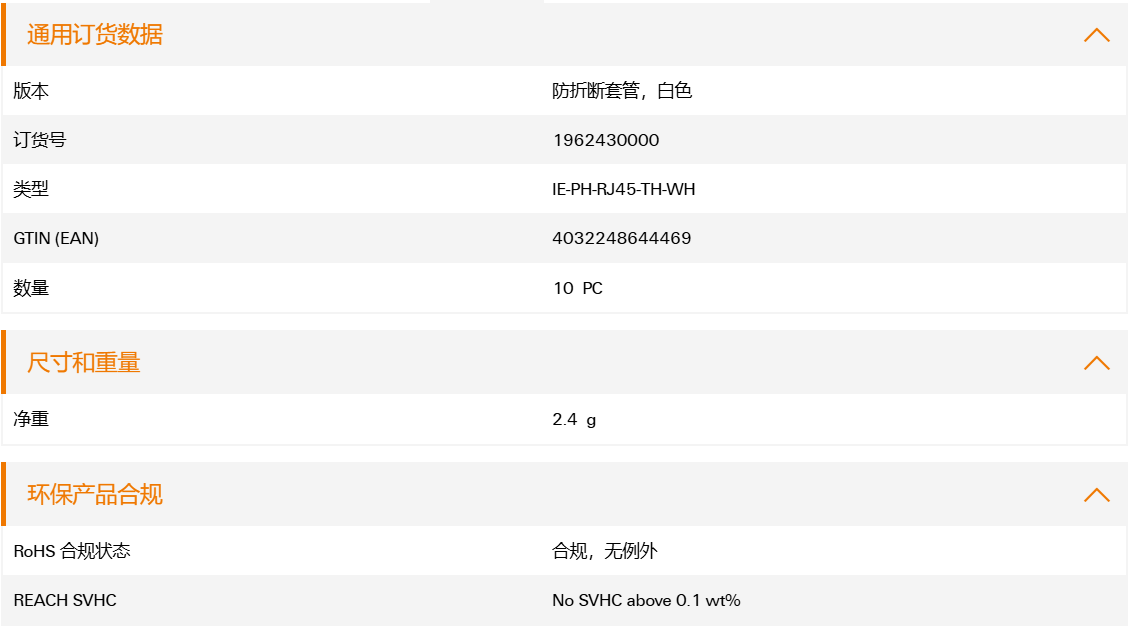Select the order number 1962430000
The height and width of the screenshot is (630, 1130).
pos(606,140)
